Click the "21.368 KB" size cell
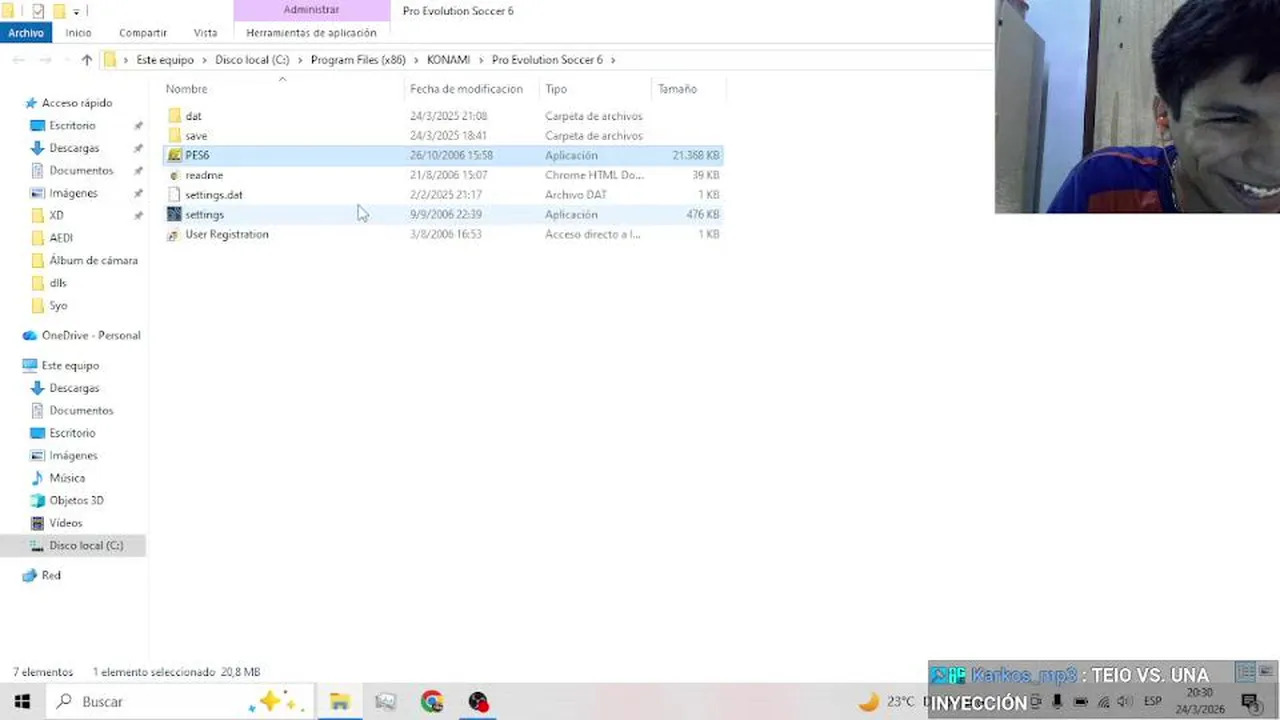 pos(695,155)
